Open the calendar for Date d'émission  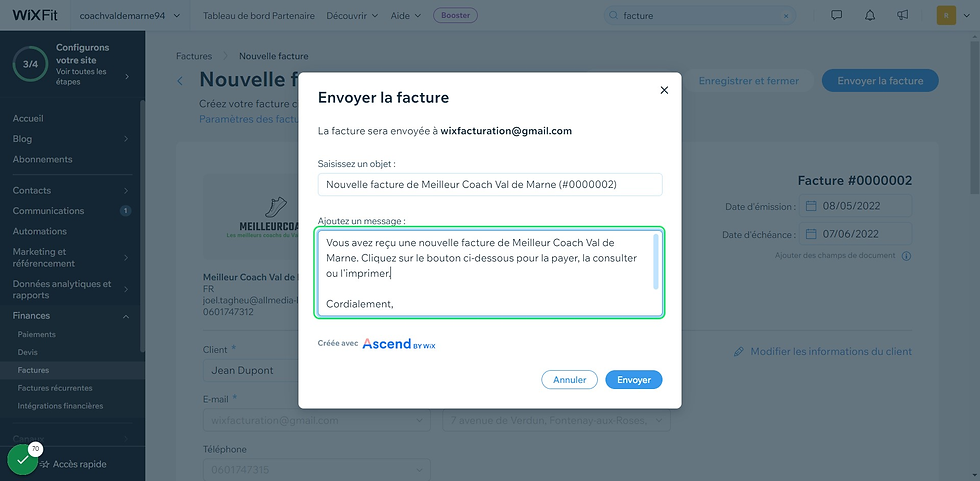point(811,206)
